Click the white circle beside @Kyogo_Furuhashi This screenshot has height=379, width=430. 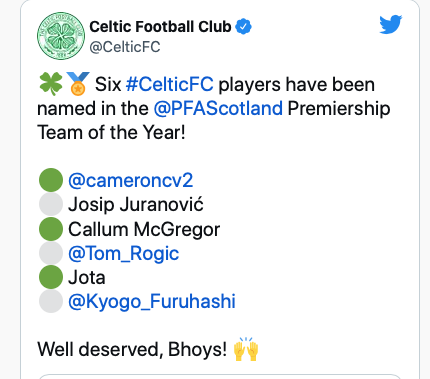click(51, 301)
